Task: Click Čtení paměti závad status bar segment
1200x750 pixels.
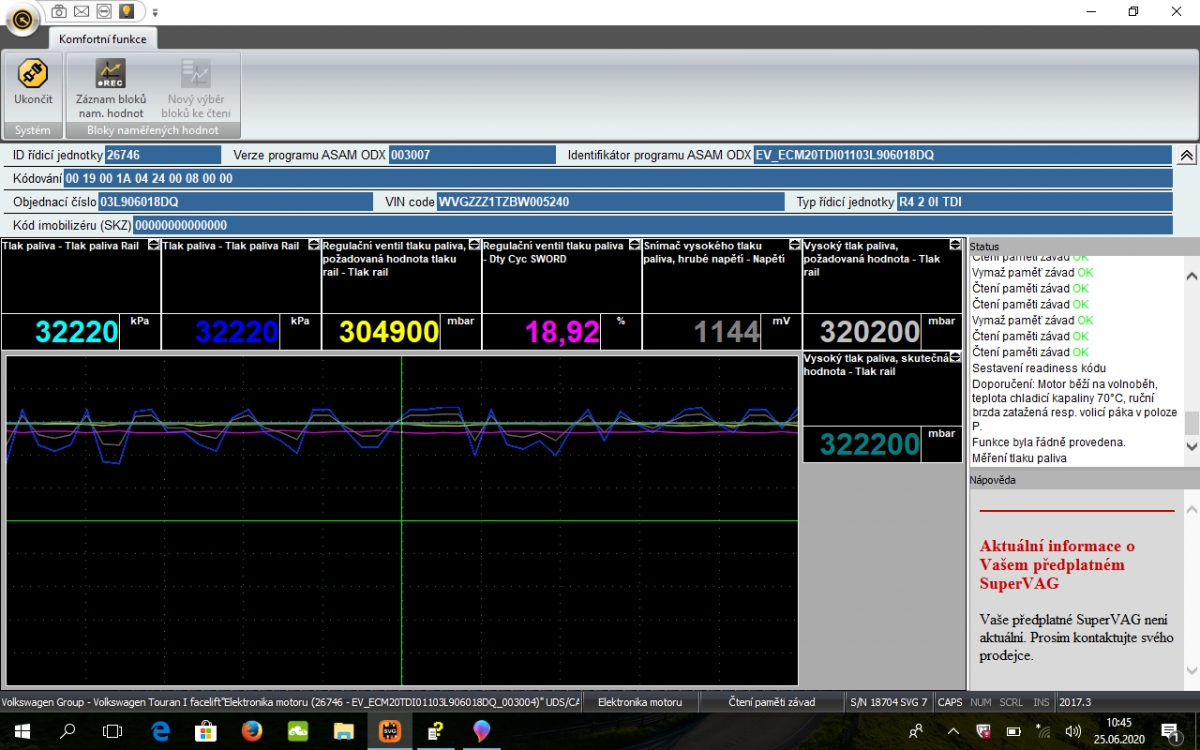Action: pos(771,702)
